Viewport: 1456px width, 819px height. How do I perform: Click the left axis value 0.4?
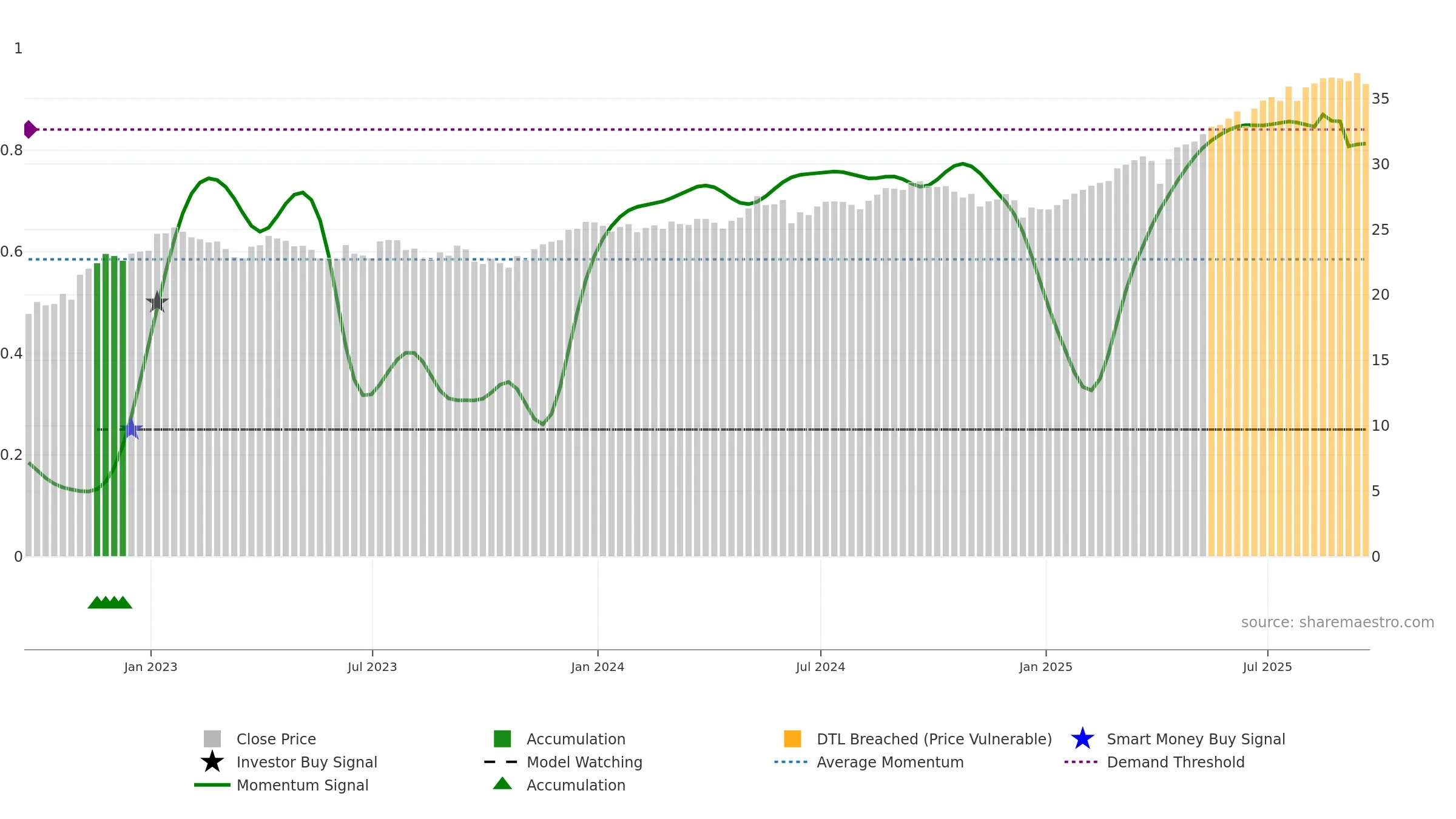12,353
